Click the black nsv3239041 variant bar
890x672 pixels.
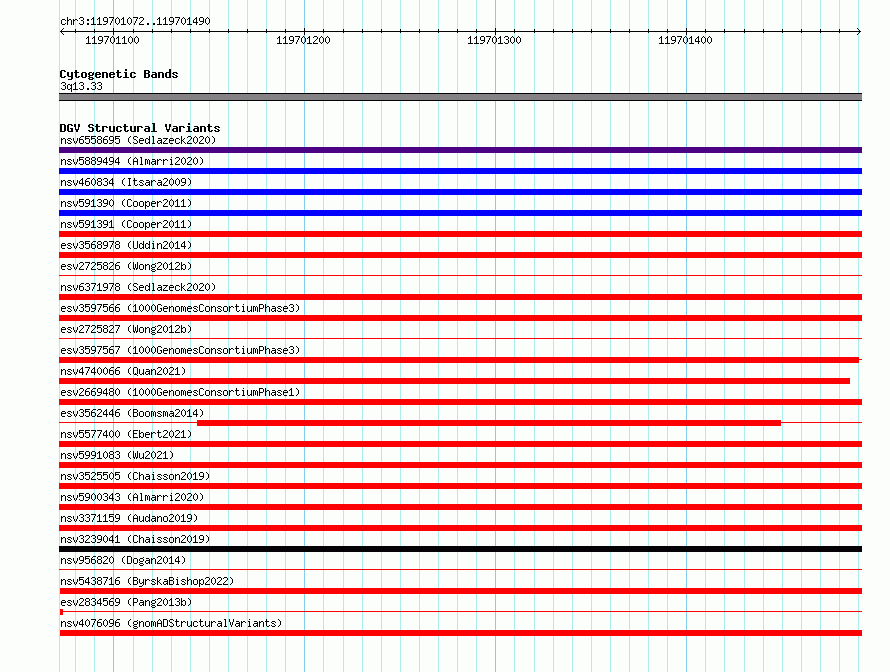[x=460, y=549]
